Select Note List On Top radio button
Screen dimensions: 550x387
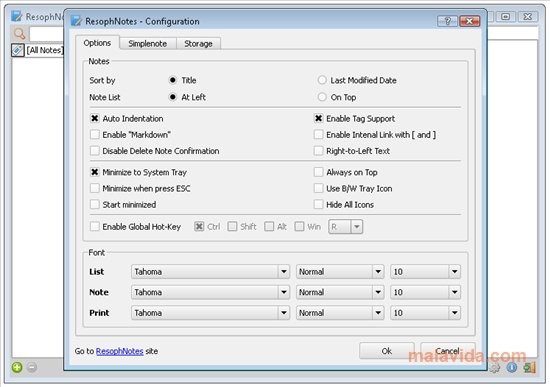322,97
